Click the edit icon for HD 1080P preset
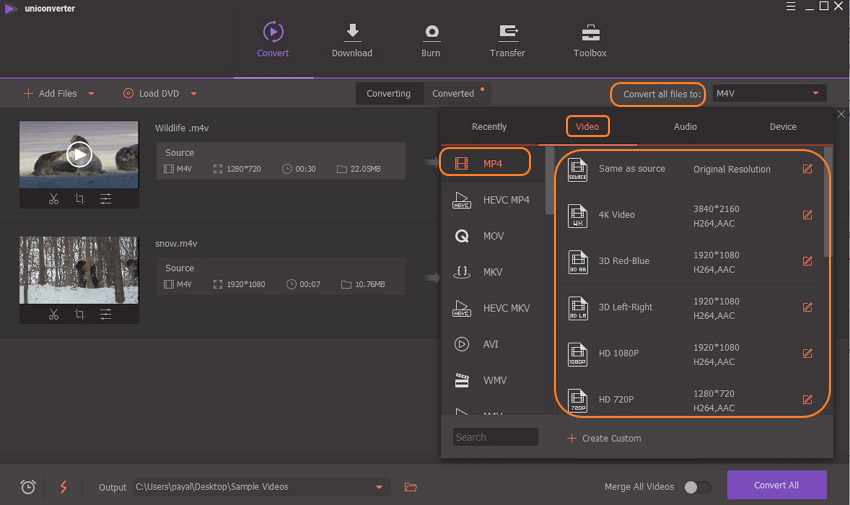 [807, 353]
